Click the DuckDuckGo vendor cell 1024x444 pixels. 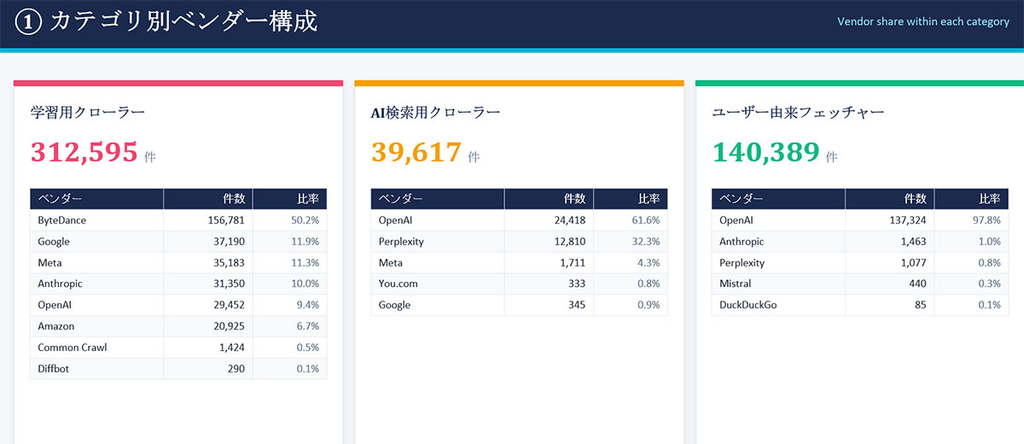pos(778,305)
